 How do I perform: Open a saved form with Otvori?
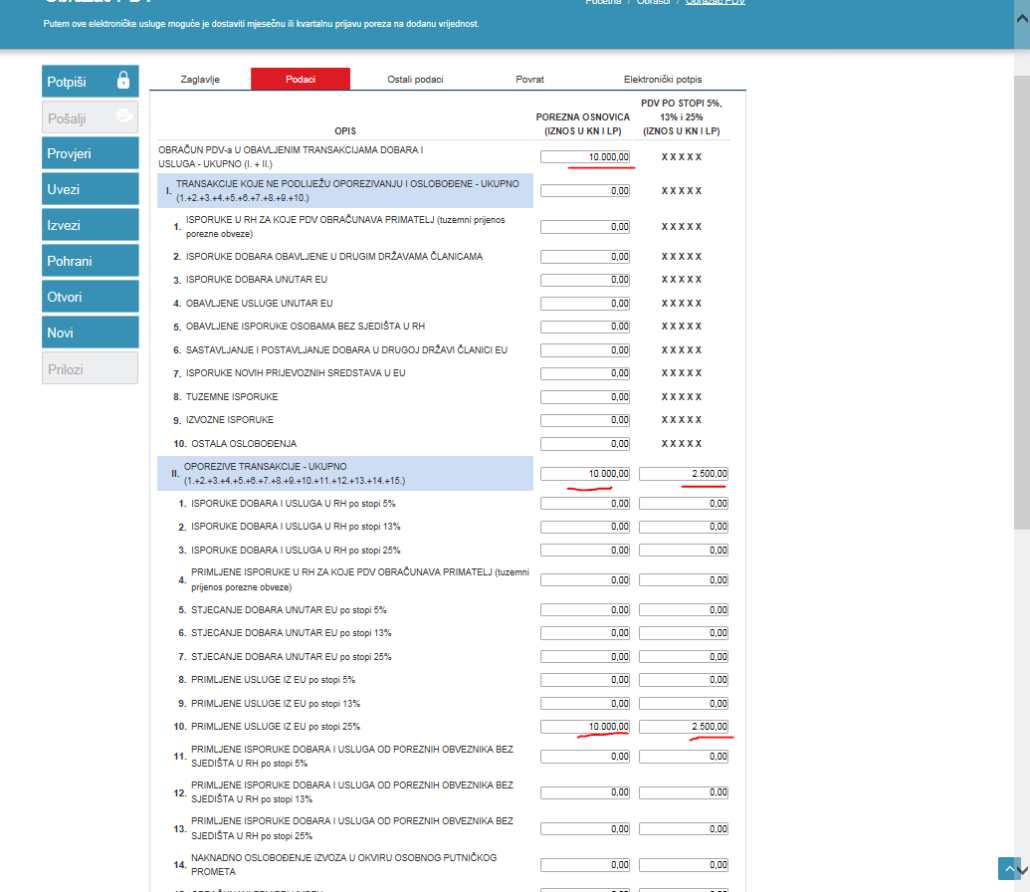click(x=88, y=296)
